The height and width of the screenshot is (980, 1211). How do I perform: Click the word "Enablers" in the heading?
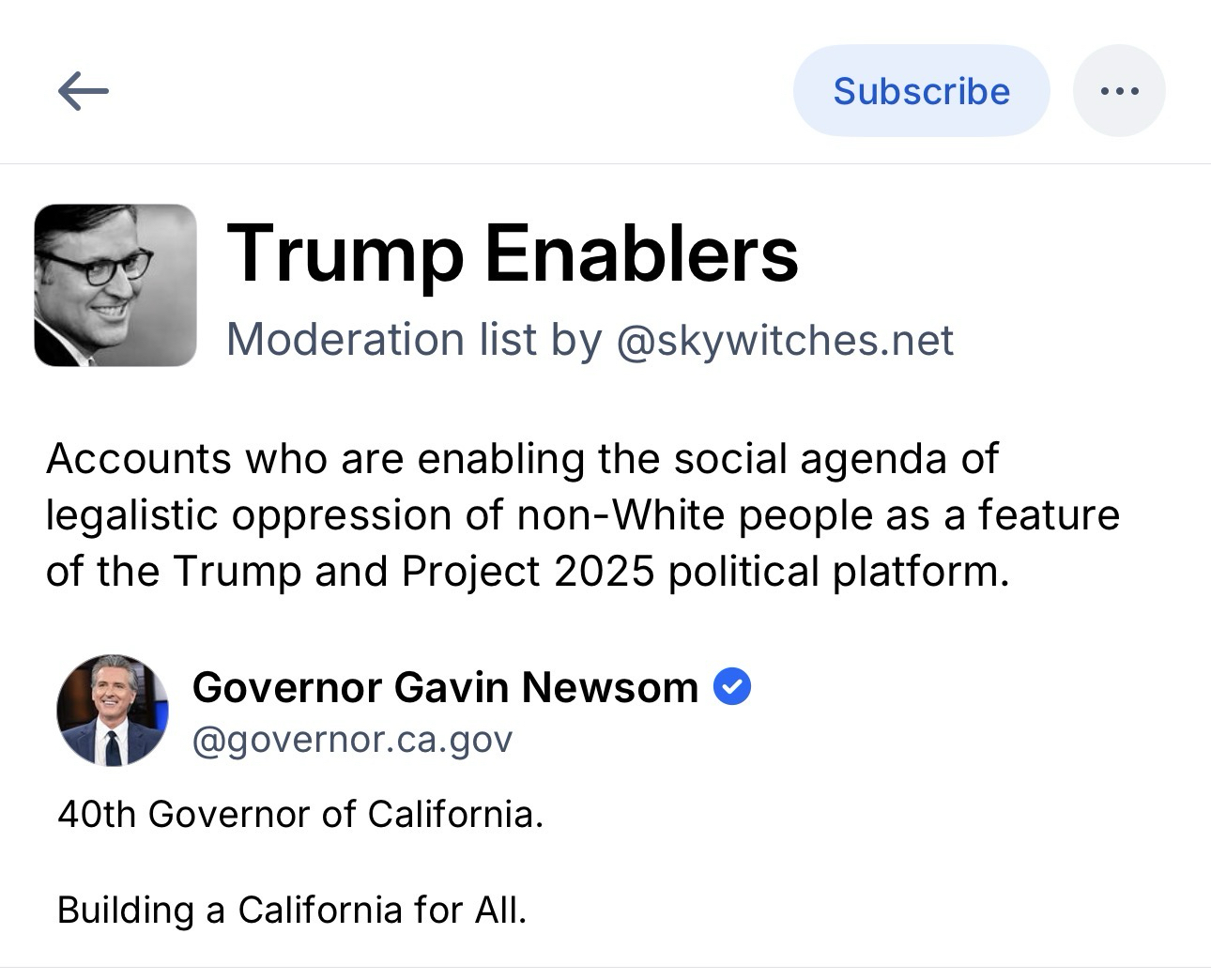pyautogui.click(x=641, y=253)
